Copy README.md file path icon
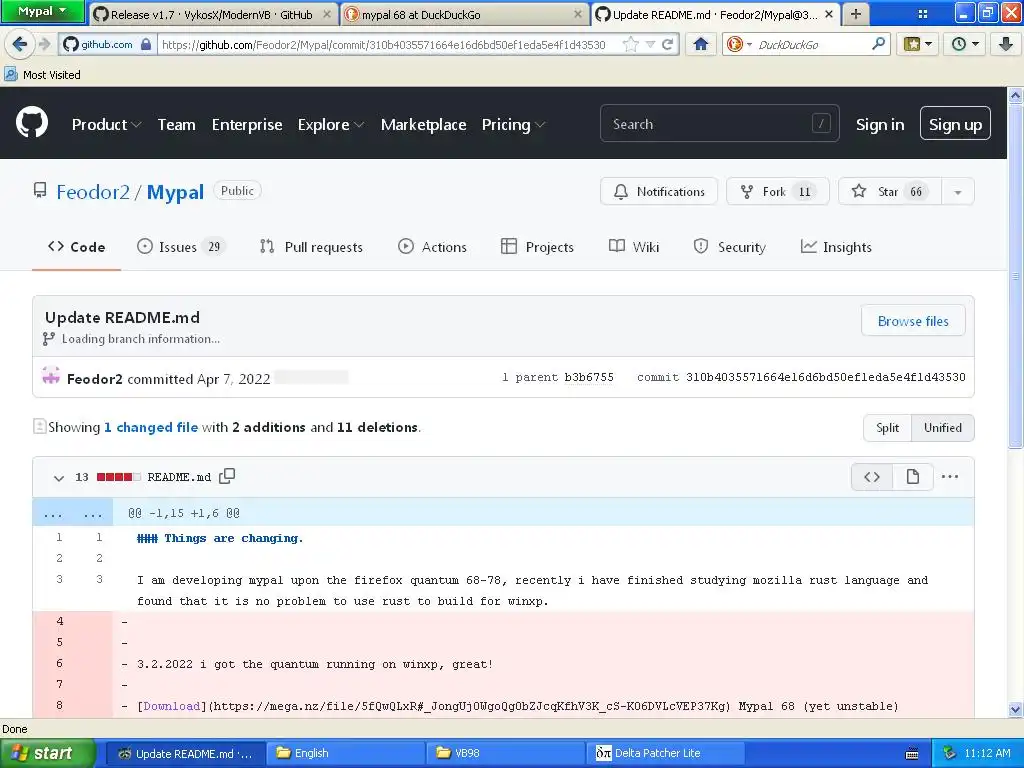The width and height of the screenshot is (1024, 768). point(227,477)
